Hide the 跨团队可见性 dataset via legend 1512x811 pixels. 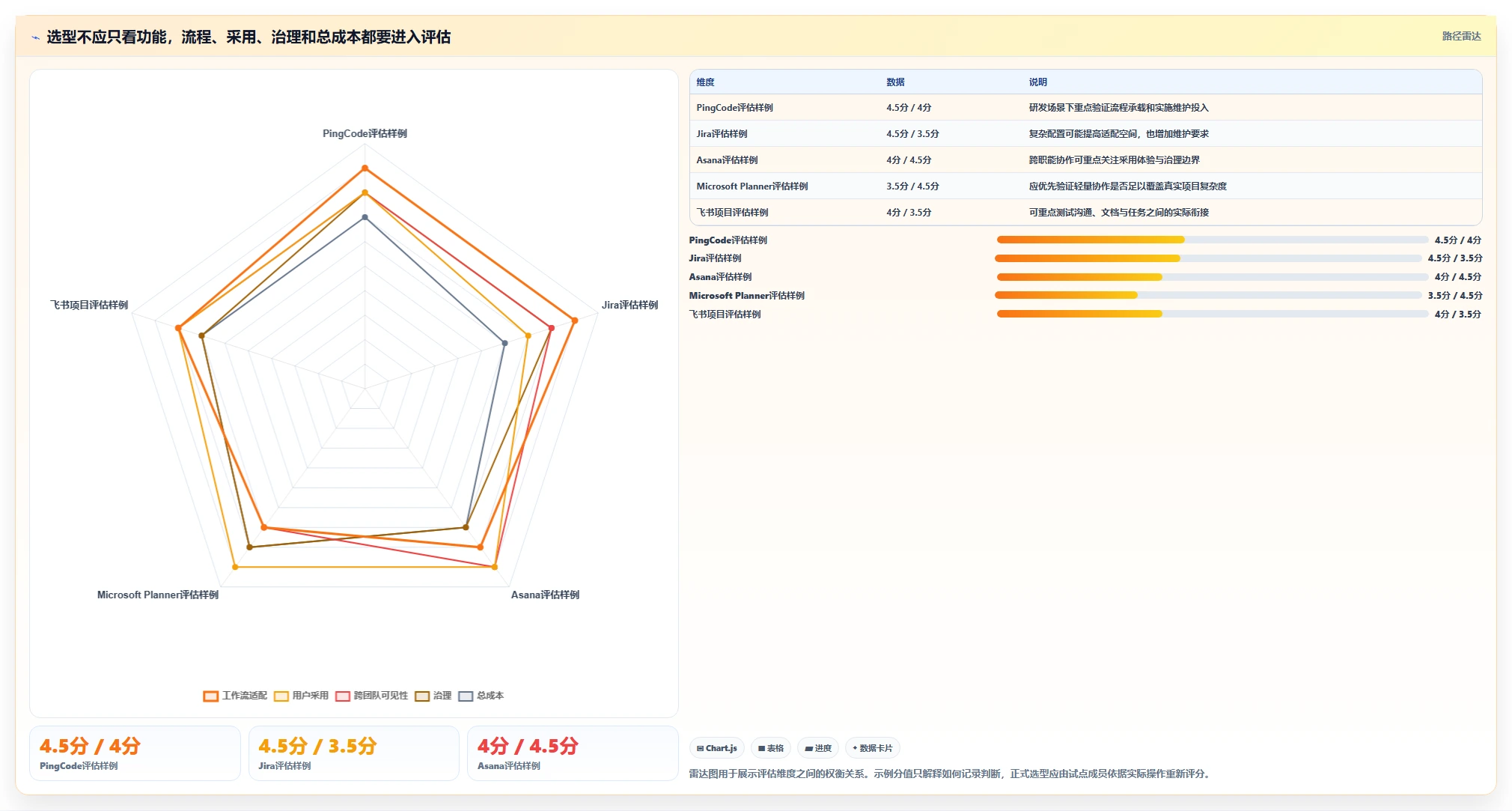[x=371, y=696]
